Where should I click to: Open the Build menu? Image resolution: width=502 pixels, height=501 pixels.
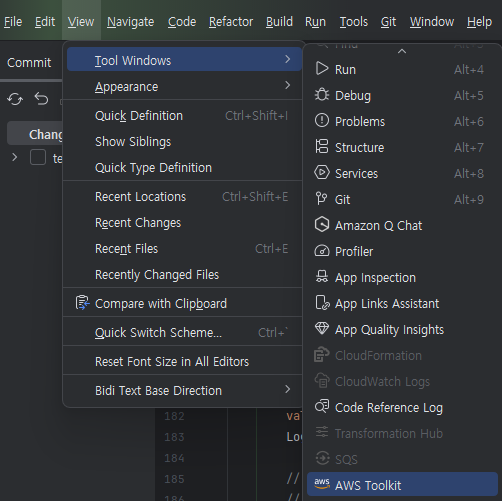click(279, 22)
